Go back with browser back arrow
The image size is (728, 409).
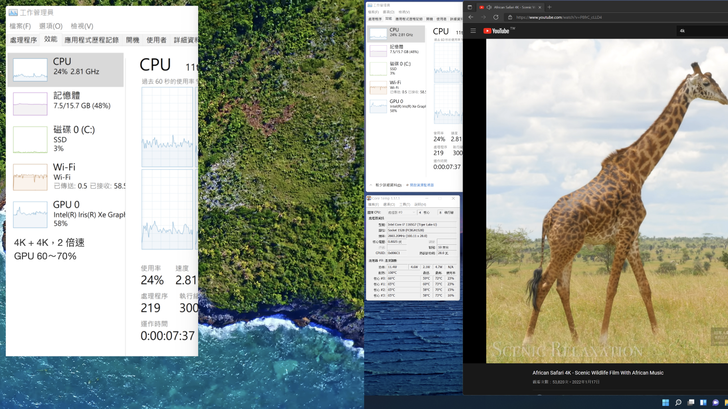click(x=471, y=17)
